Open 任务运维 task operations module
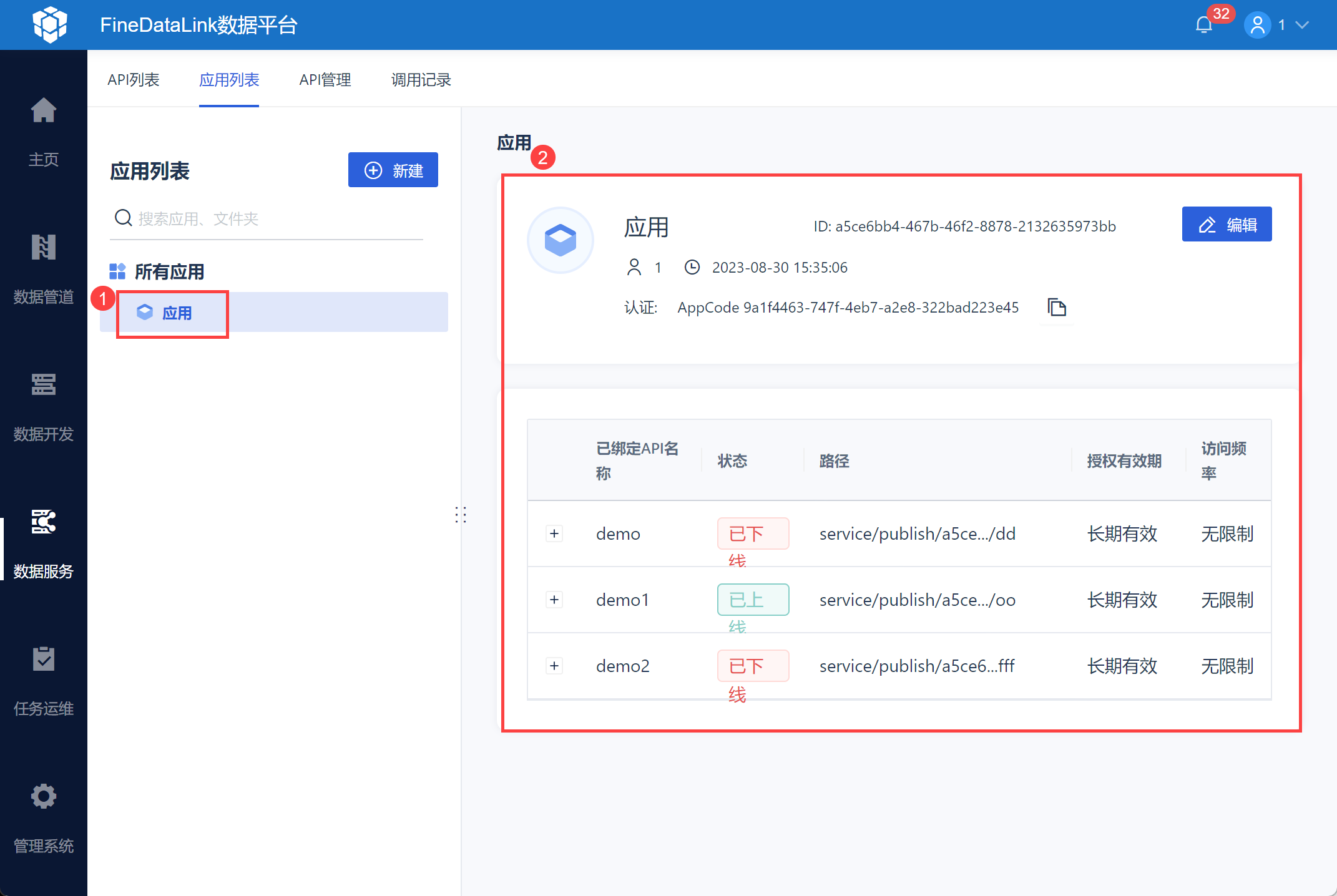The width and height of the screenshot is (1337, 896). pyautogui.click(x=44, y=660)
